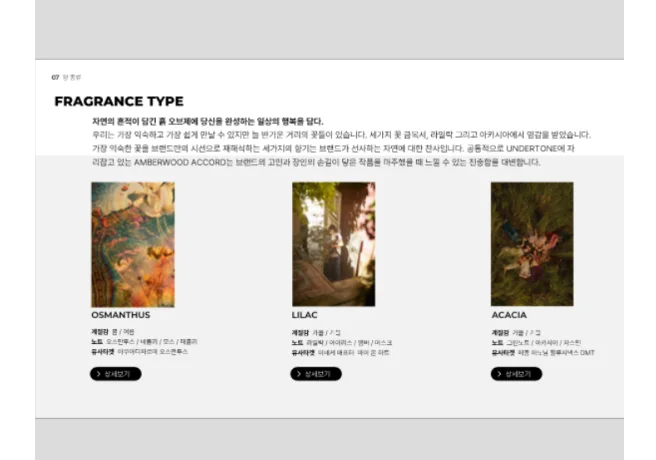
Task: Click the ACACIA product title
Action: tap(509, 315)
